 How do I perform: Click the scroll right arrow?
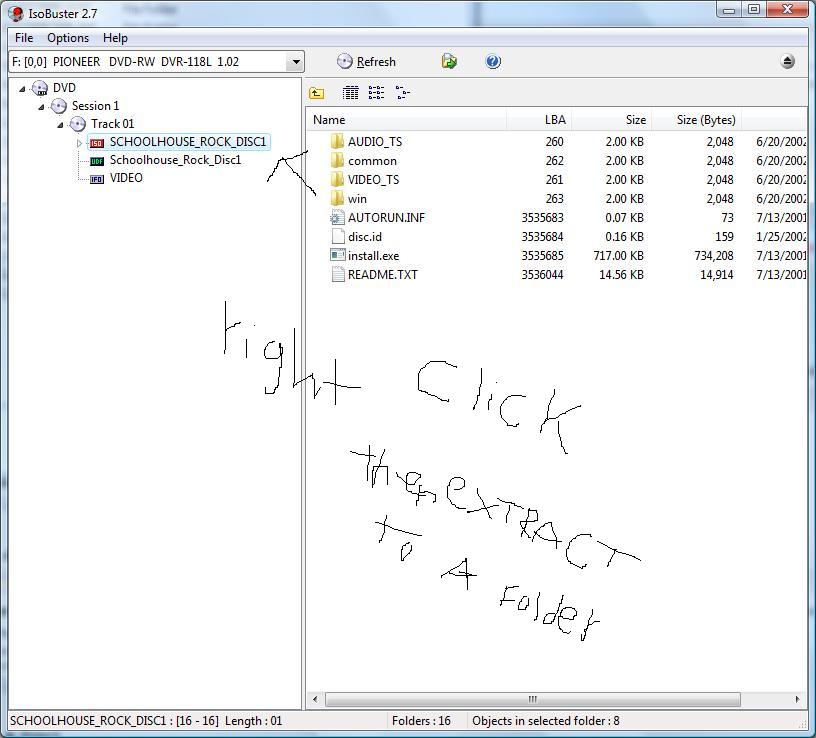[x=797, y=699]
